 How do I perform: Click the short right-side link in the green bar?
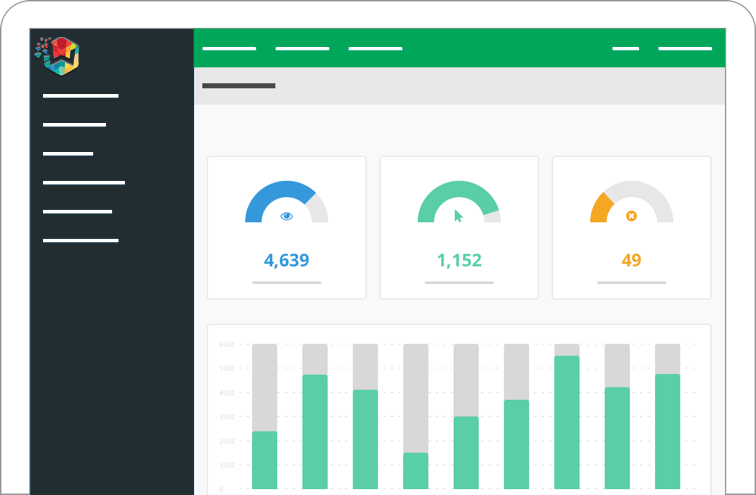pos(625,49)
